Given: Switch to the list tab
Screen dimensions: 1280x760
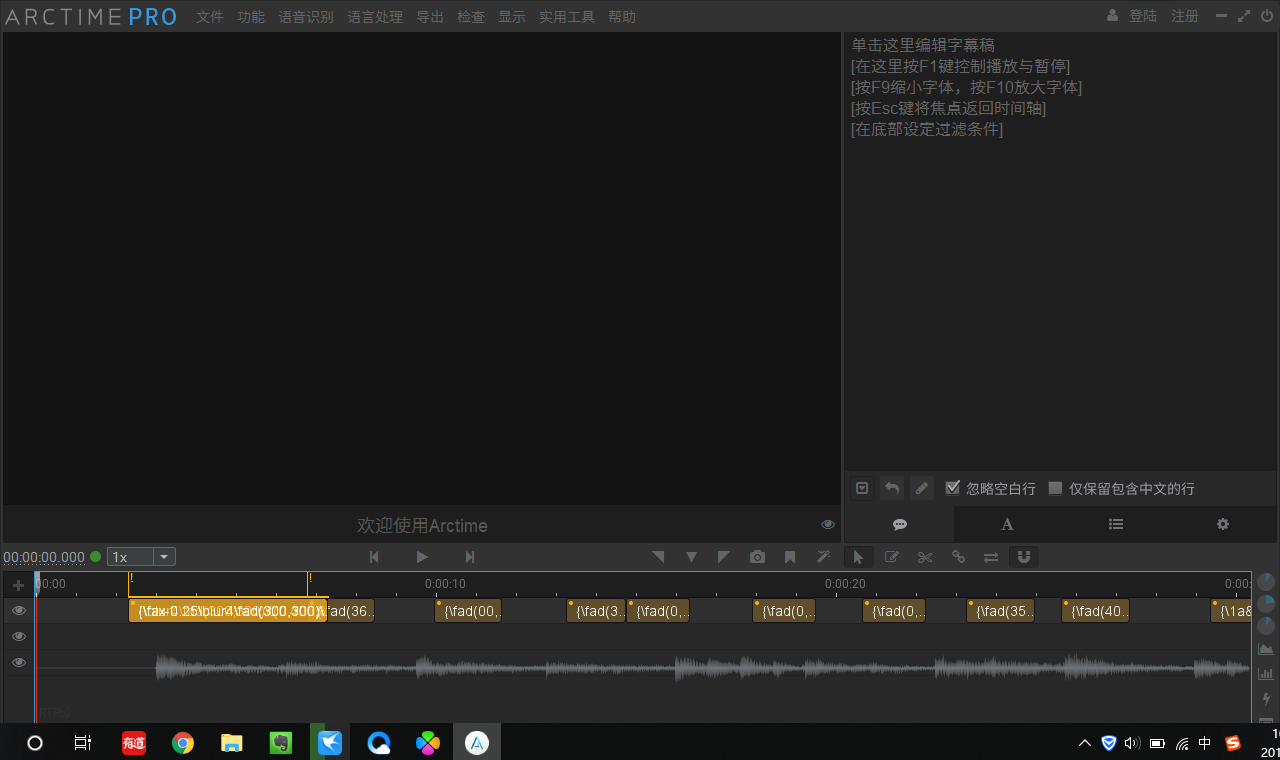Looking at the screenshot, I should [1116, 524].
